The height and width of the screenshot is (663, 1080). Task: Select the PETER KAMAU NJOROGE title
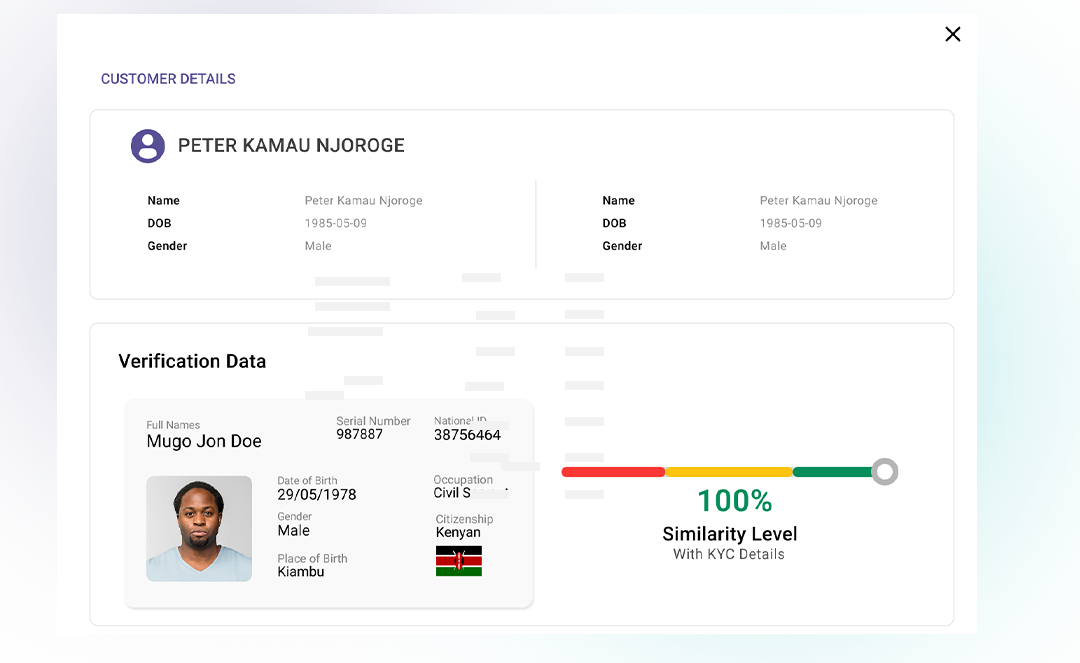click(291, 145)
